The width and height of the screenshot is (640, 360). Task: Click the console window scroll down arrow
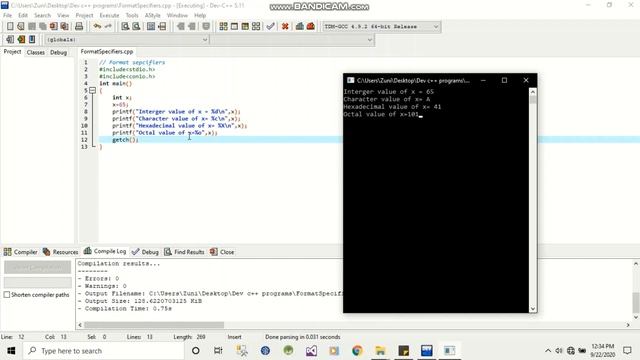click(x=533, y=309)
